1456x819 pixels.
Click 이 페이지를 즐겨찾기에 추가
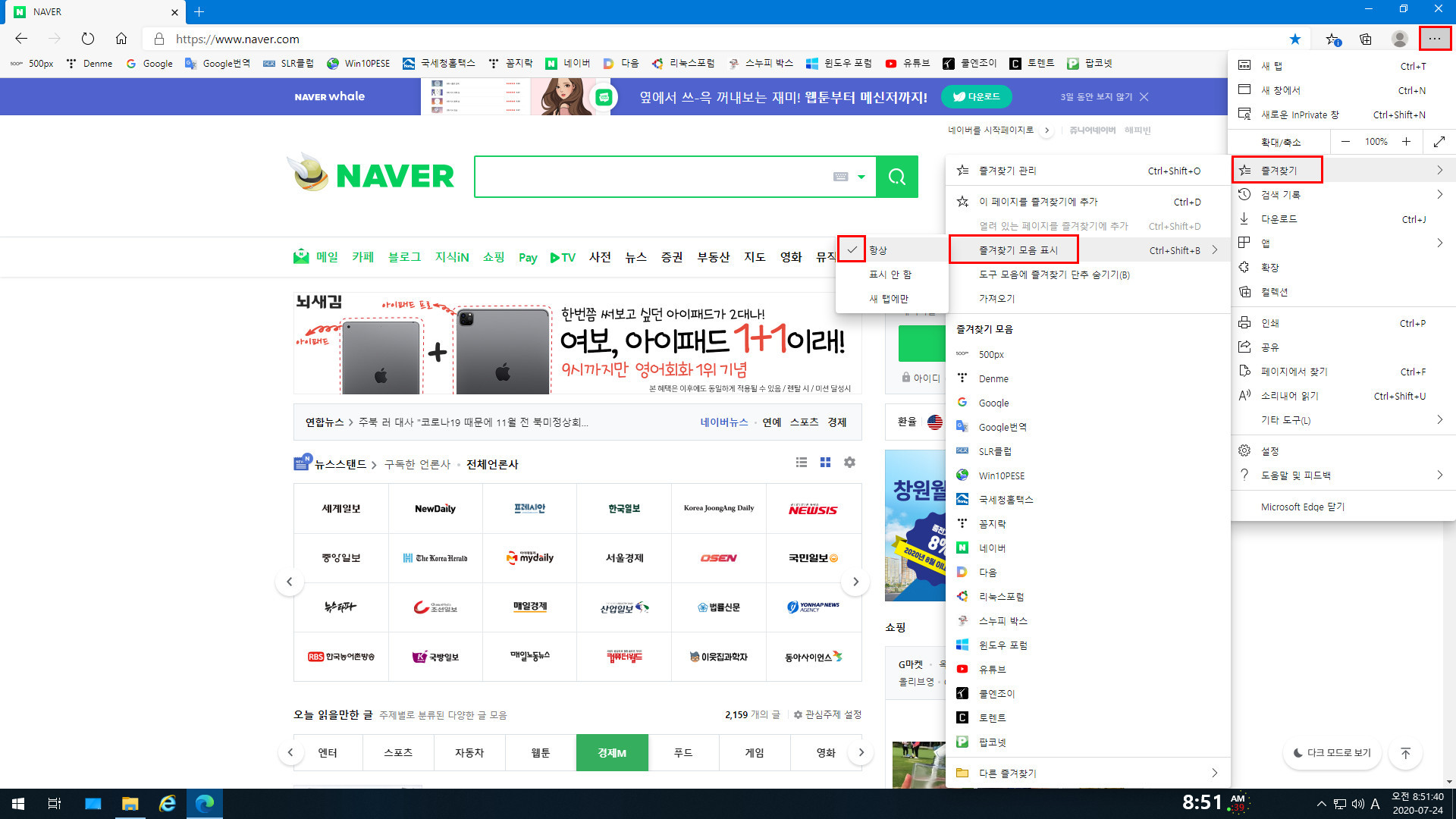[1087, 201]
